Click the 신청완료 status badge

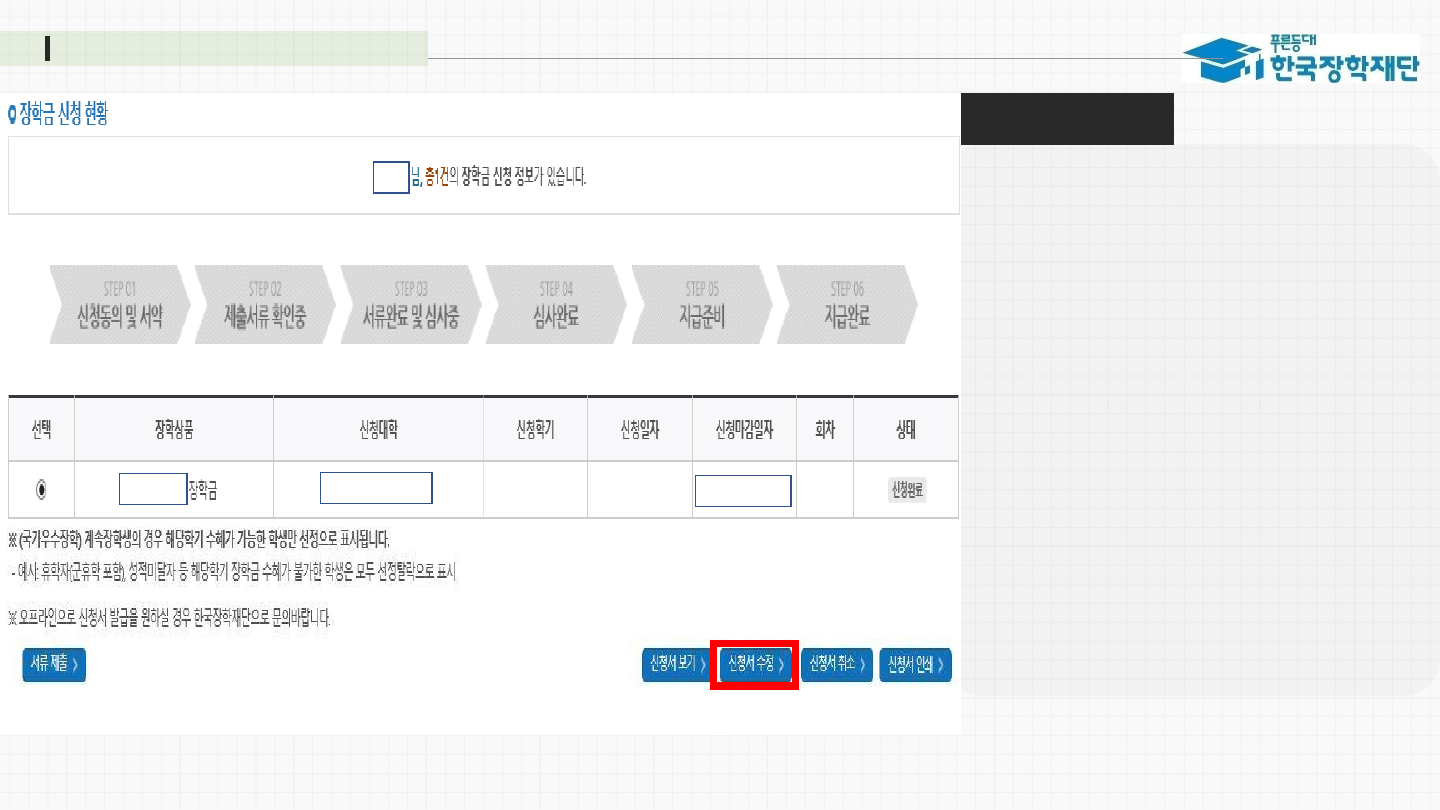pos(907,490)
